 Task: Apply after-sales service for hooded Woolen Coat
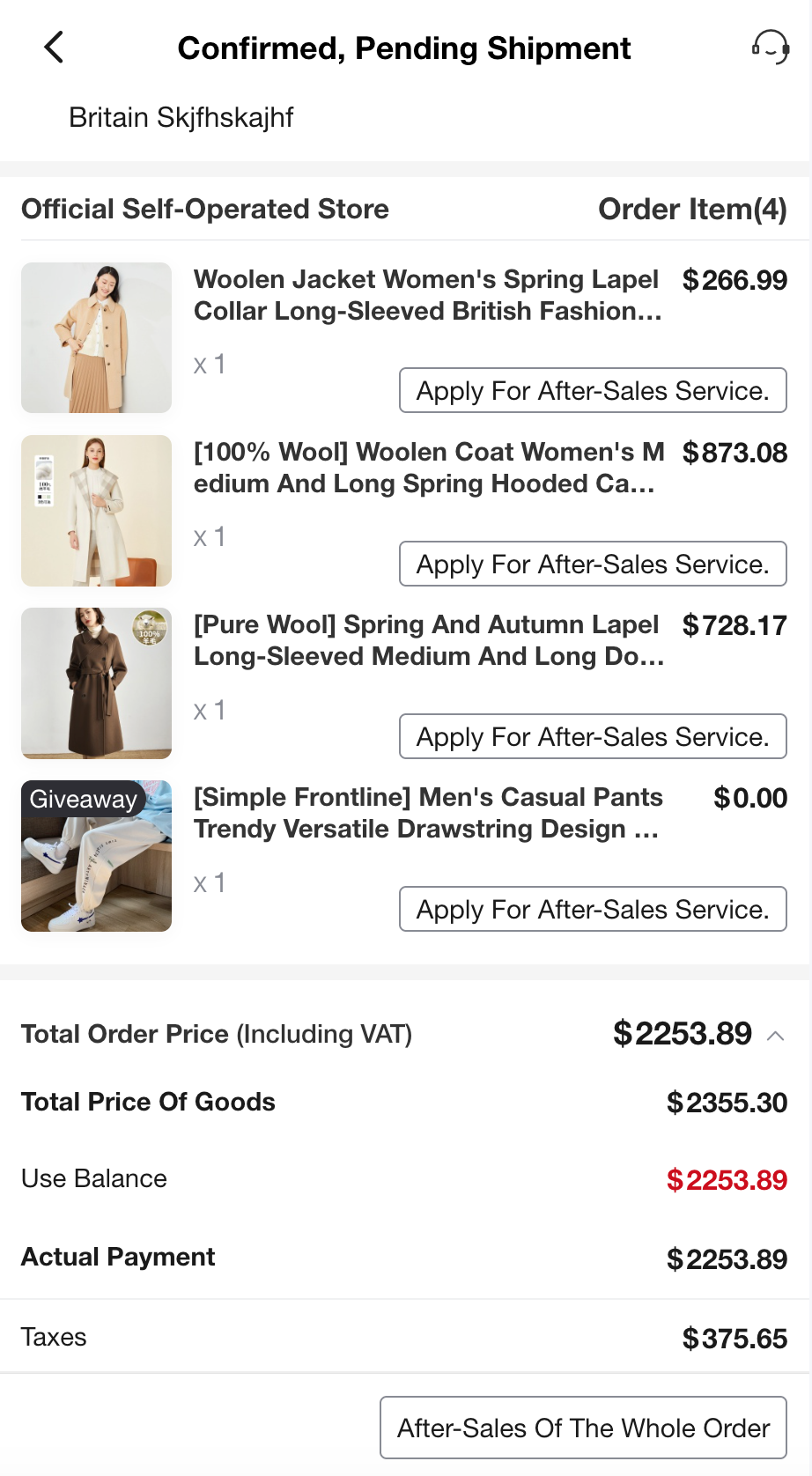593,564
